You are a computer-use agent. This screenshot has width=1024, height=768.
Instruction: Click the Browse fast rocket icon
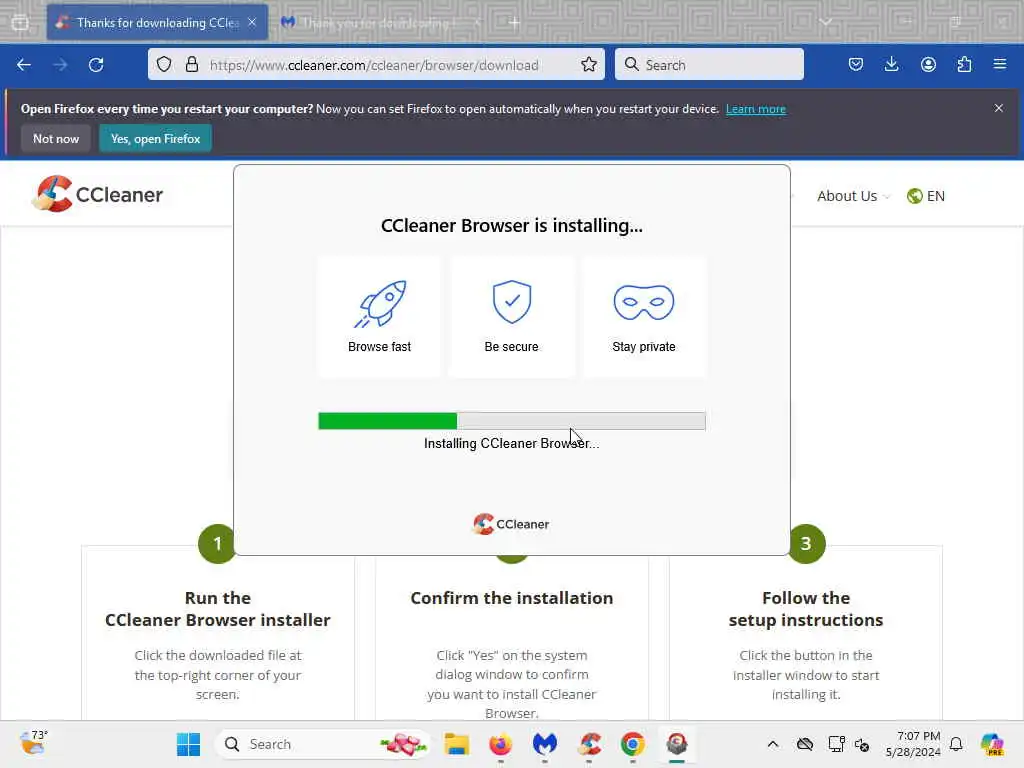[380, 304]
